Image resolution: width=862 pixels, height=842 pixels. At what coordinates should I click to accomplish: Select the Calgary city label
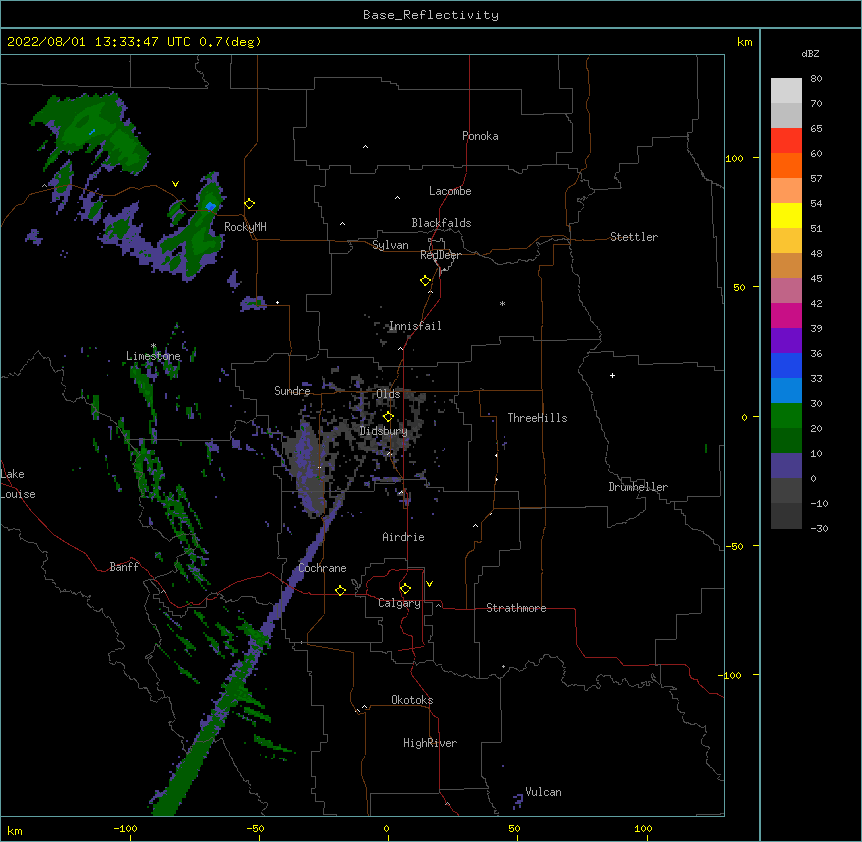(x=399, y=603)
